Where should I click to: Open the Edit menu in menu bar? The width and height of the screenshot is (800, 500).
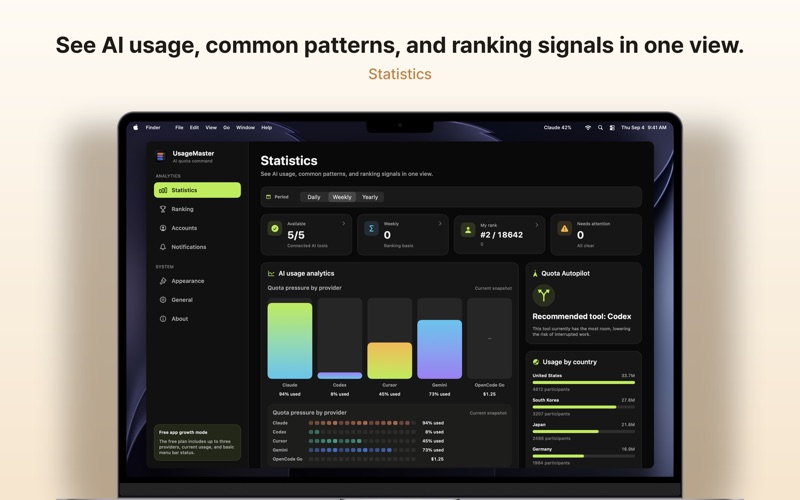pyautogui.click(x=194, y=128)
